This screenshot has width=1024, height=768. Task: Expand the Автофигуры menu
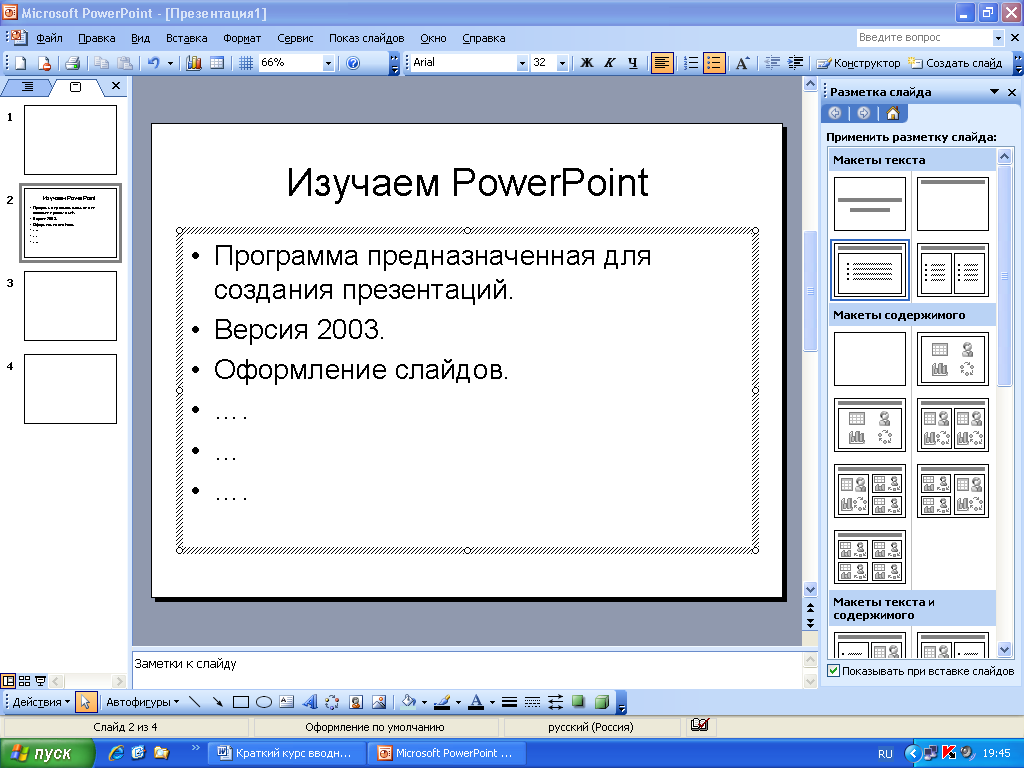point(142,702)
